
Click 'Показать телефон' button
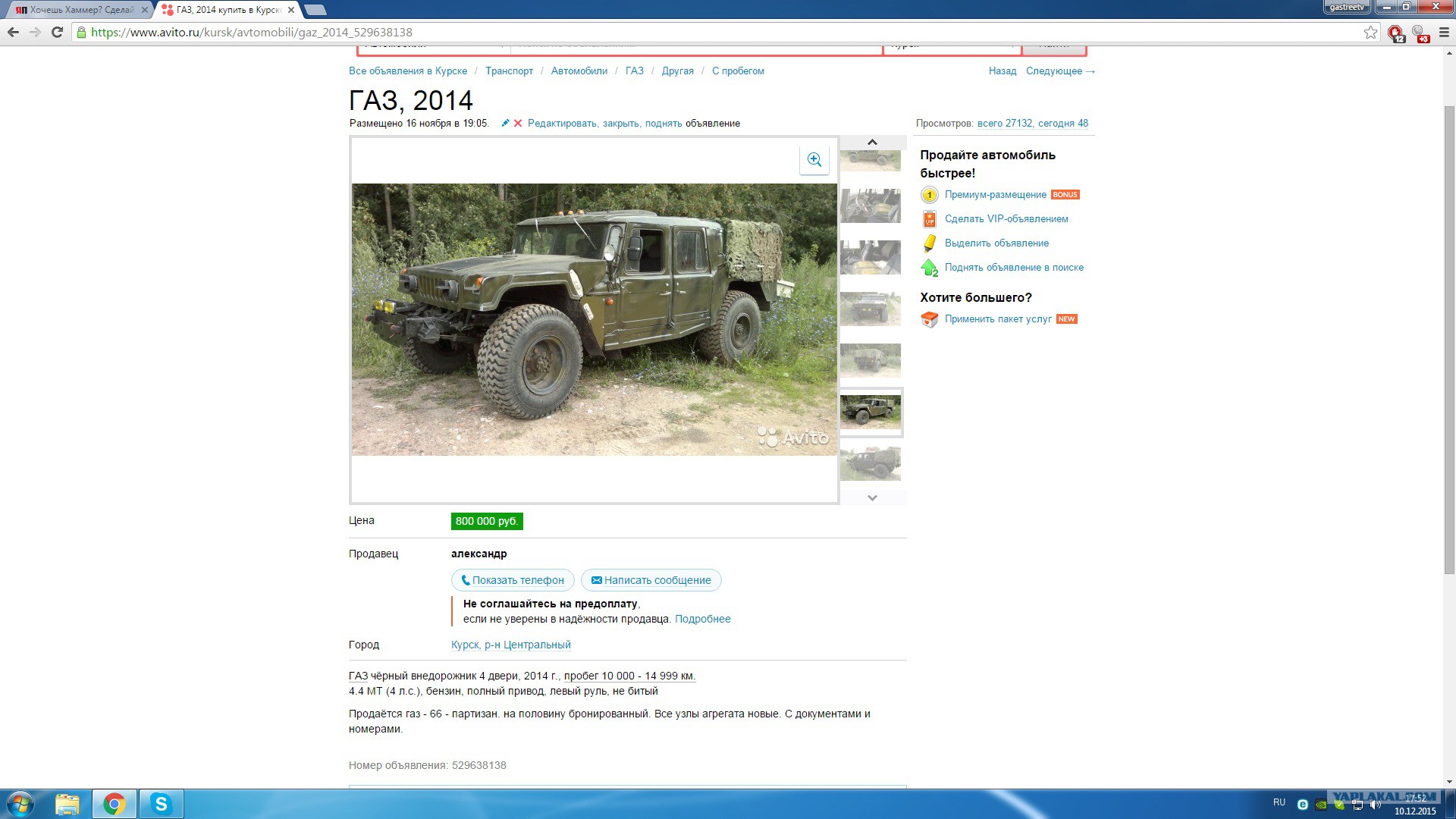(513, 580)
